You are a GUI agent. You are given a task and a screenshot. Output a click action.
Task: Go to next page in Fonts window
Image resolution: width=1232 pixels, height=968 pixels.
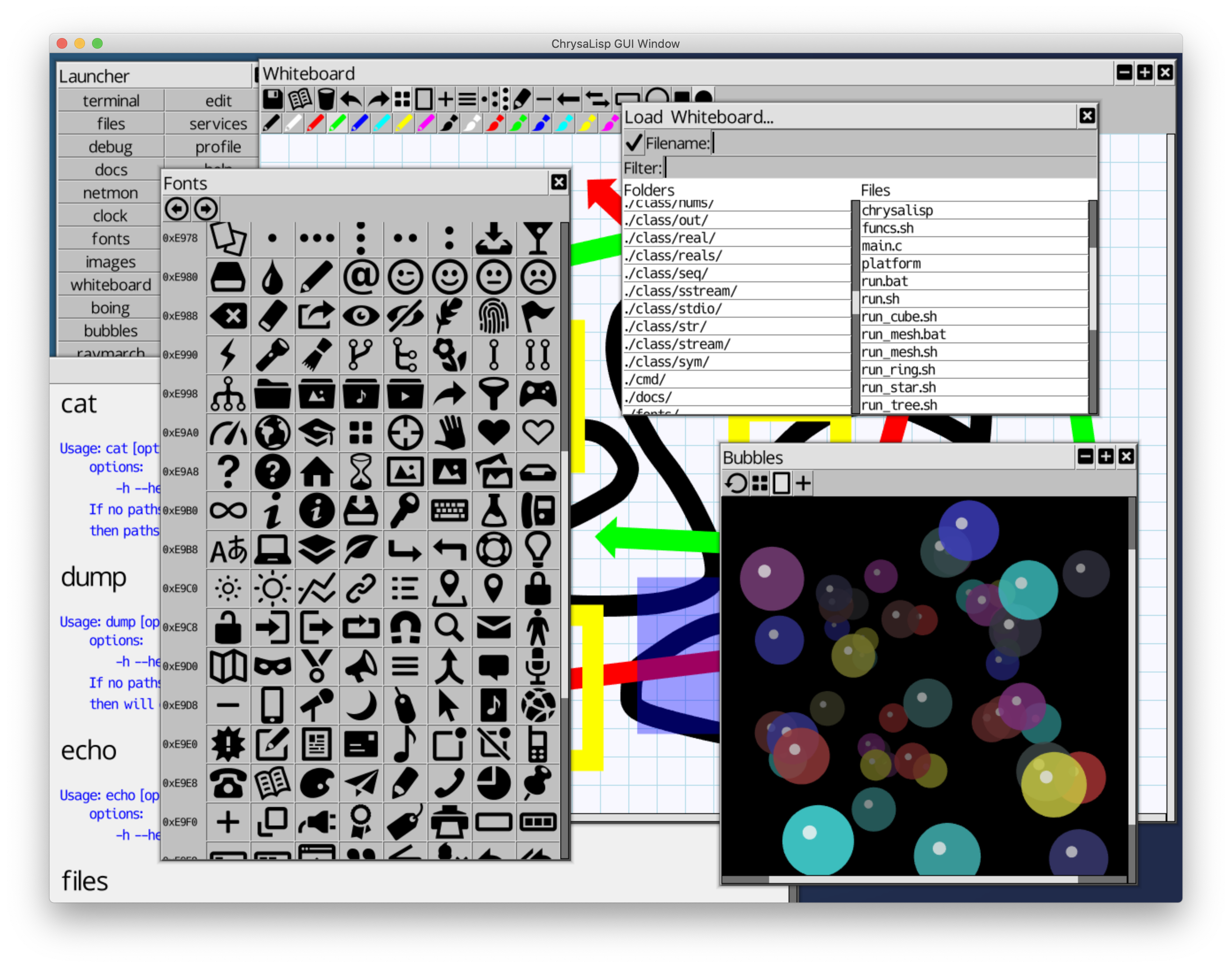[x=205, y=209]
